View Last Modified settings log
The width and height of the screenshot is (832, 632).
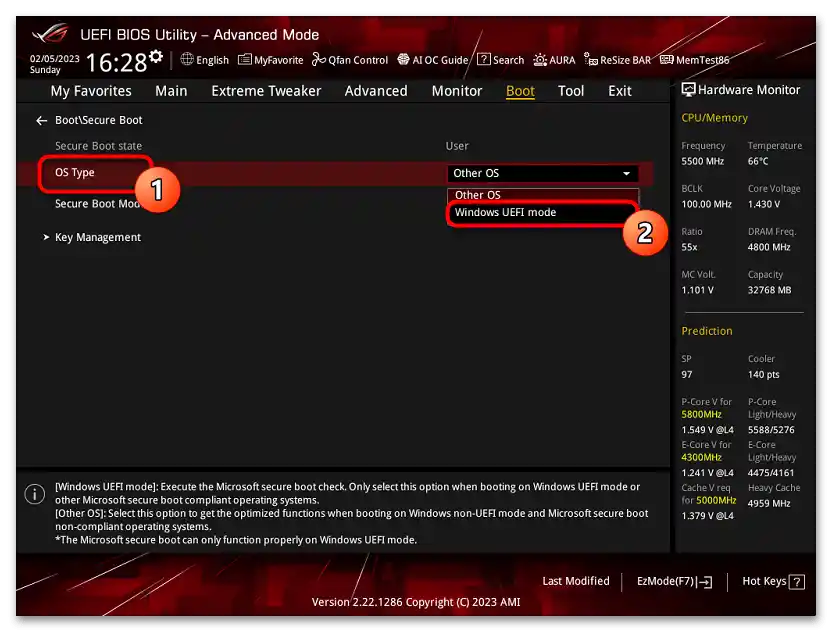[576, 581]
